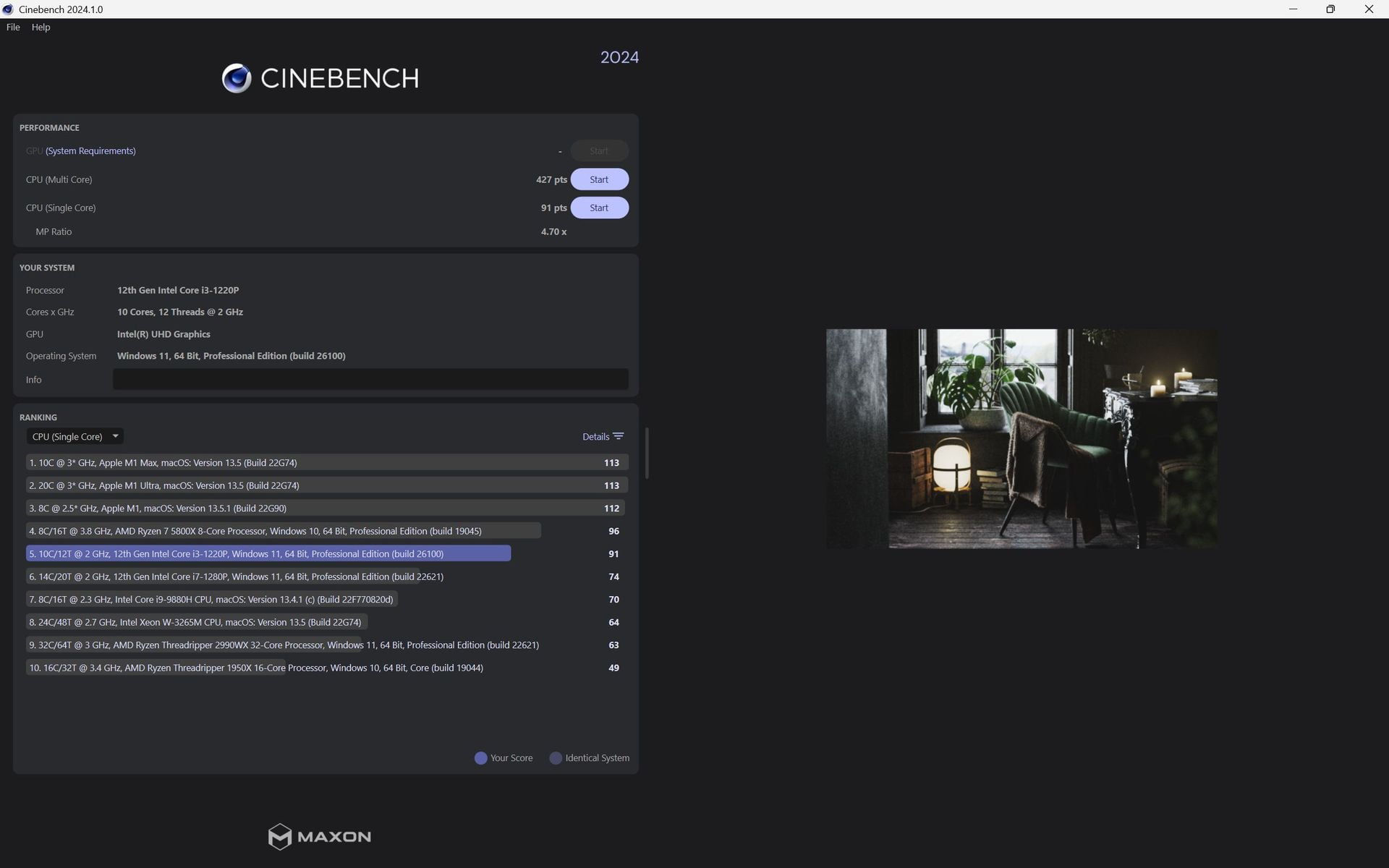
Task: Click the Maxon logo
Action: tap(319, 836)
